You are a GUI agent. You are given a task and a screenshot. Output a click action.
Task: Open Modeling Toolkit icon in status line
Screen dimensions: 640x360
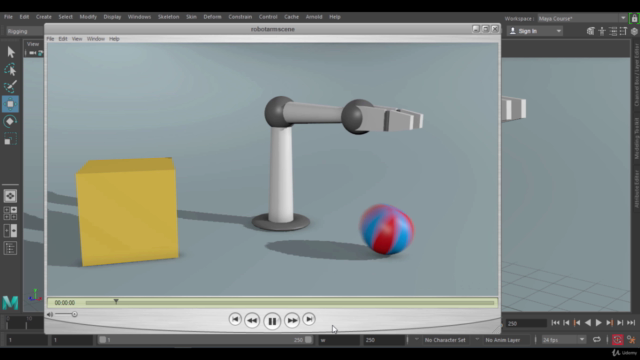pos(591,31)
